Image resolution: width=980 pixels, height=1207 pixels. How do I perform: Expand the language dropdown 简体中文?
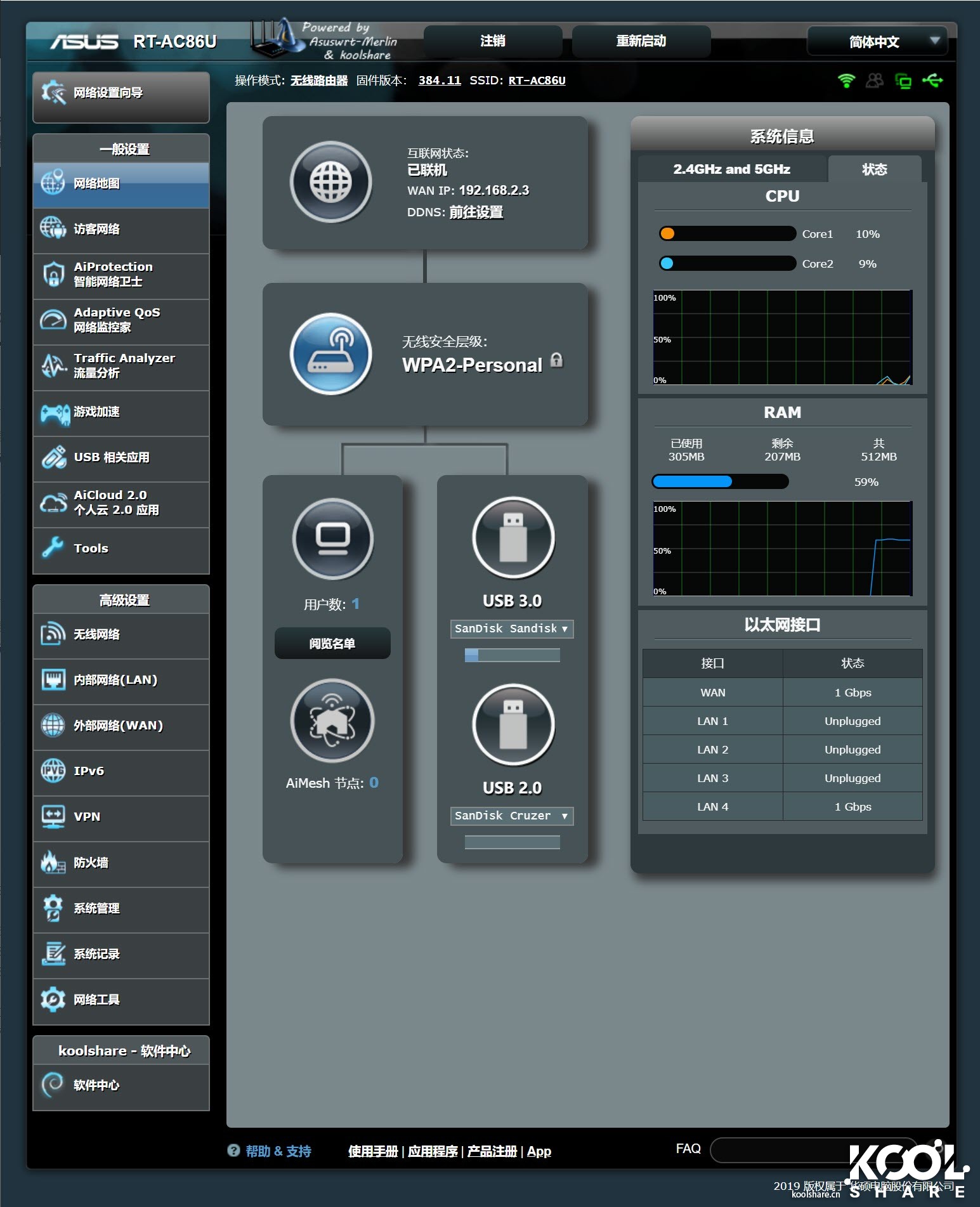pyautogui.click(x=877, y=41)
